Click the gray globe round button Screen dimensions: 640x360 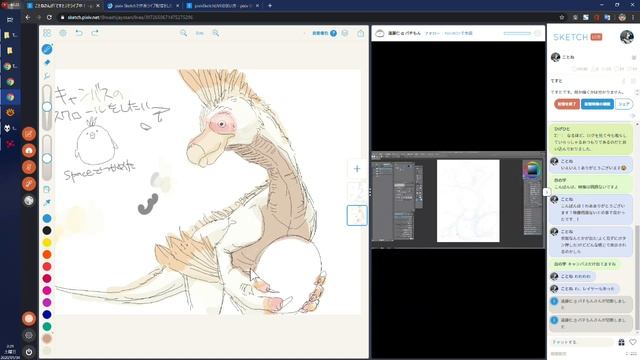(29, 200)
